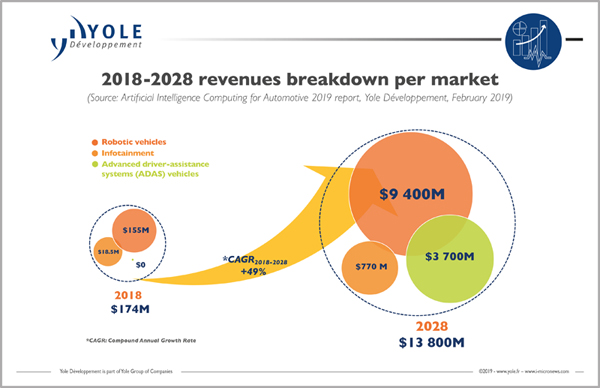Click the Infotainment legend dot

click(95, 153)
